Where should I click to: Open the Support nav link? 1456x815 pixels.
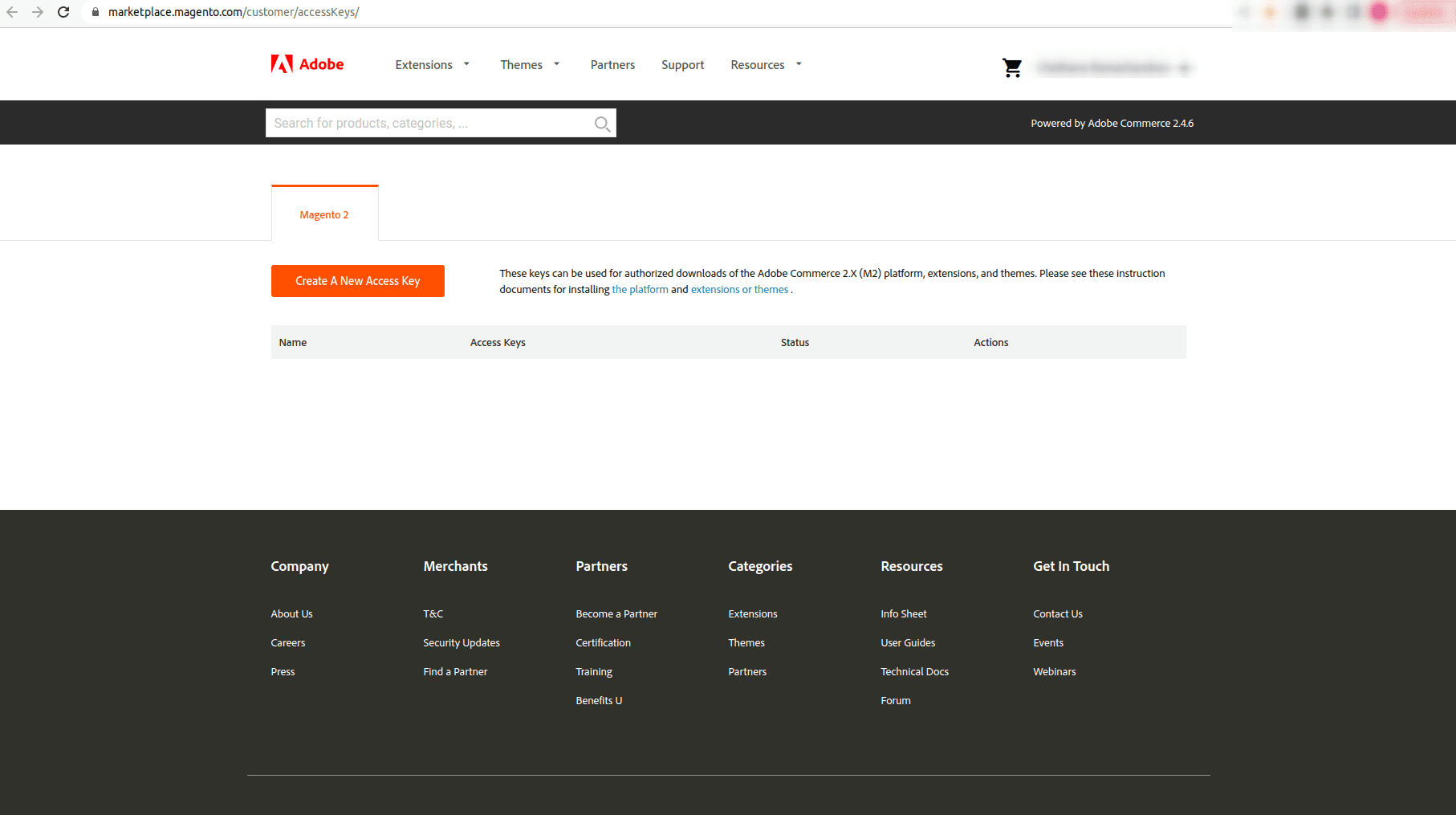[x=682, y=65]
